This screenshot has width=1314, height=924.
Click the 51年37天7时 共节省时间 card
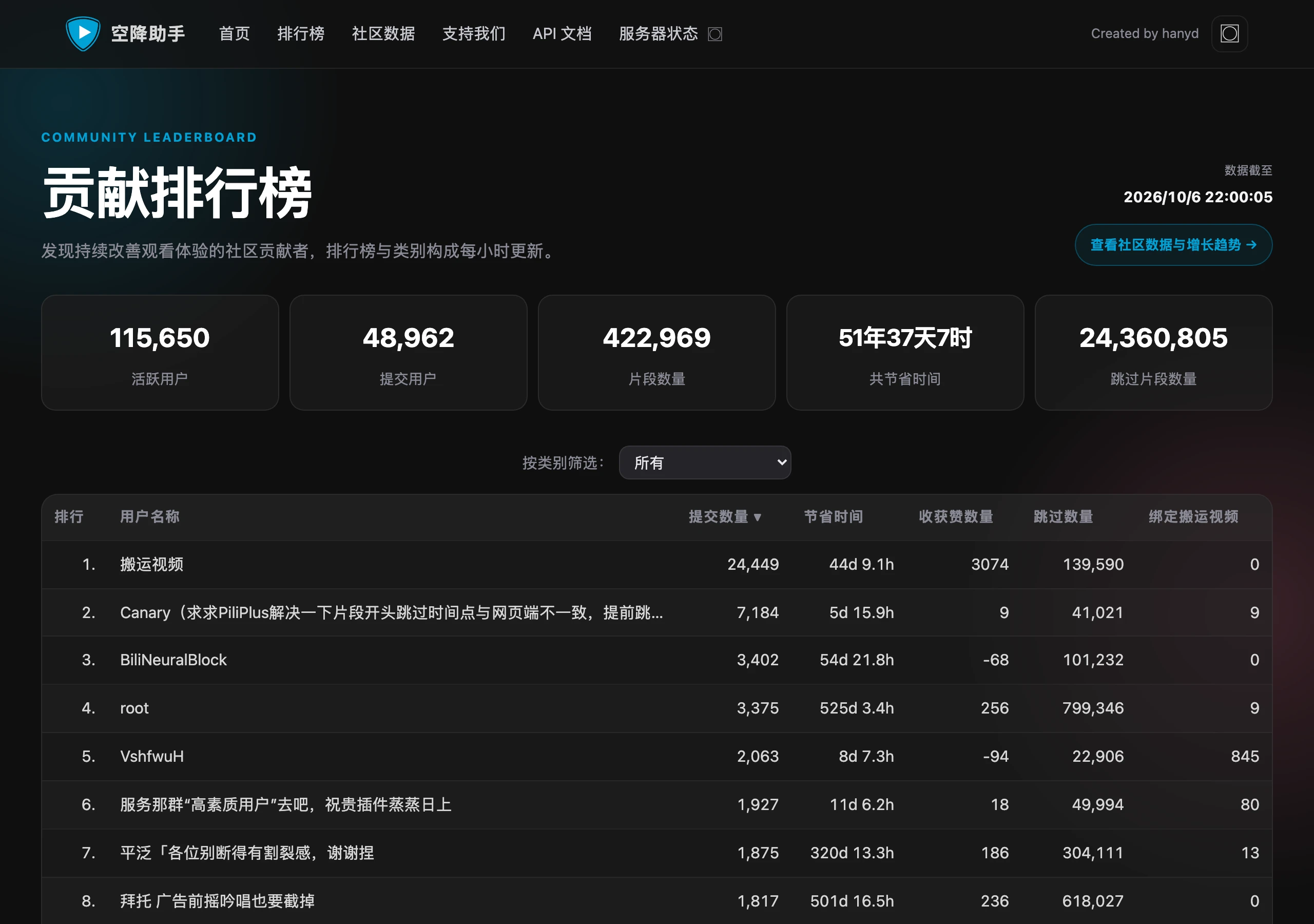pos(905,353)
